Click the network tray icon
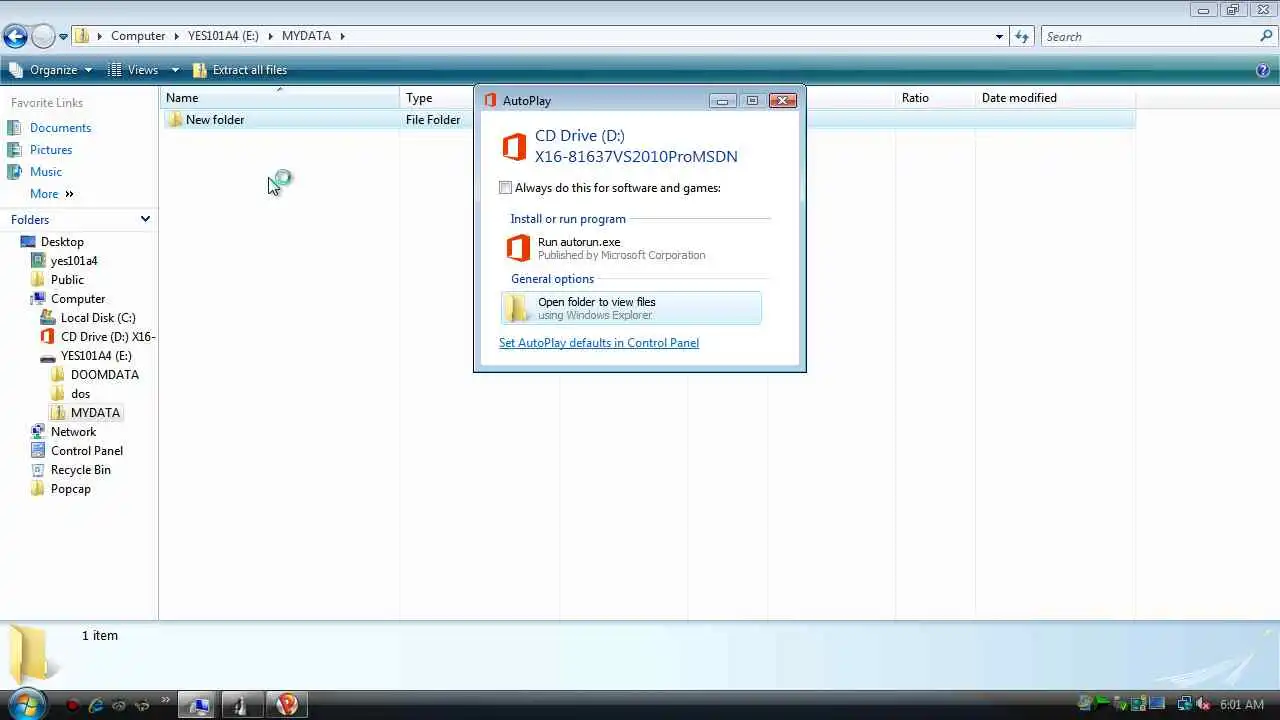The width and height of the screenshot is (1280, 720). pos(1185,705)
